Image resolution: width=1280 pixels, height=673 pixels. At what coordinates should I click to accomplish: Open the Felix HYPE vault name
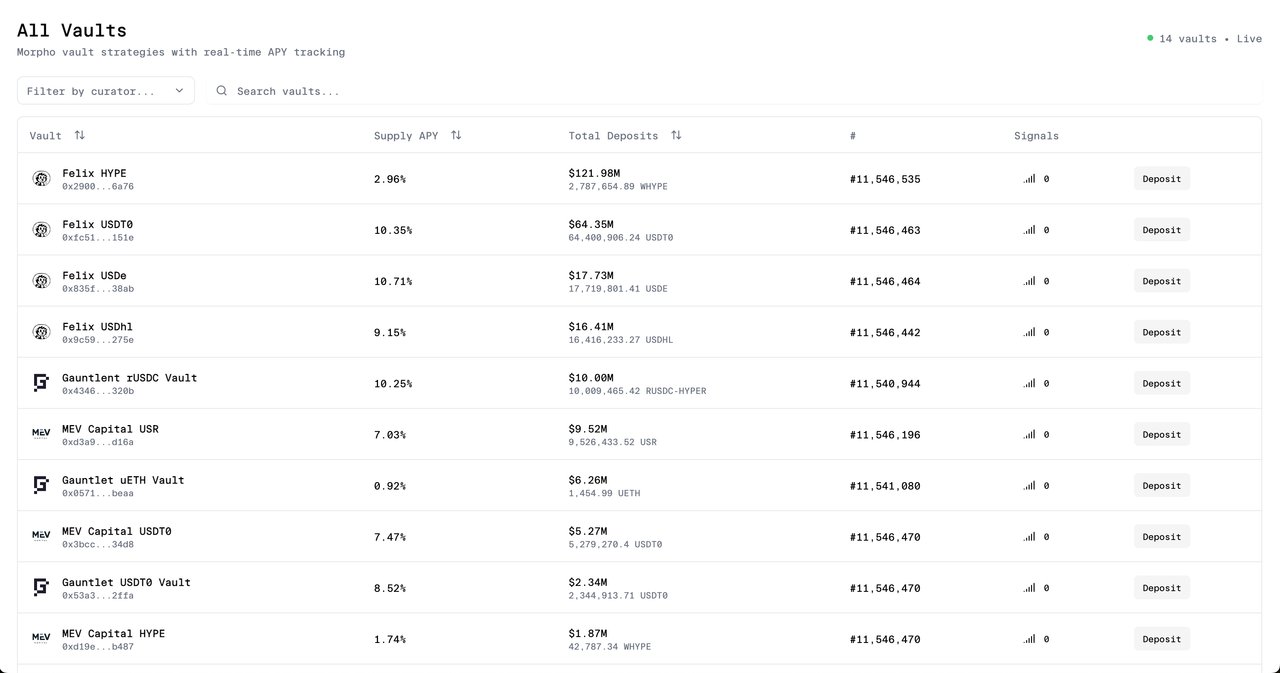click(94, 173)
